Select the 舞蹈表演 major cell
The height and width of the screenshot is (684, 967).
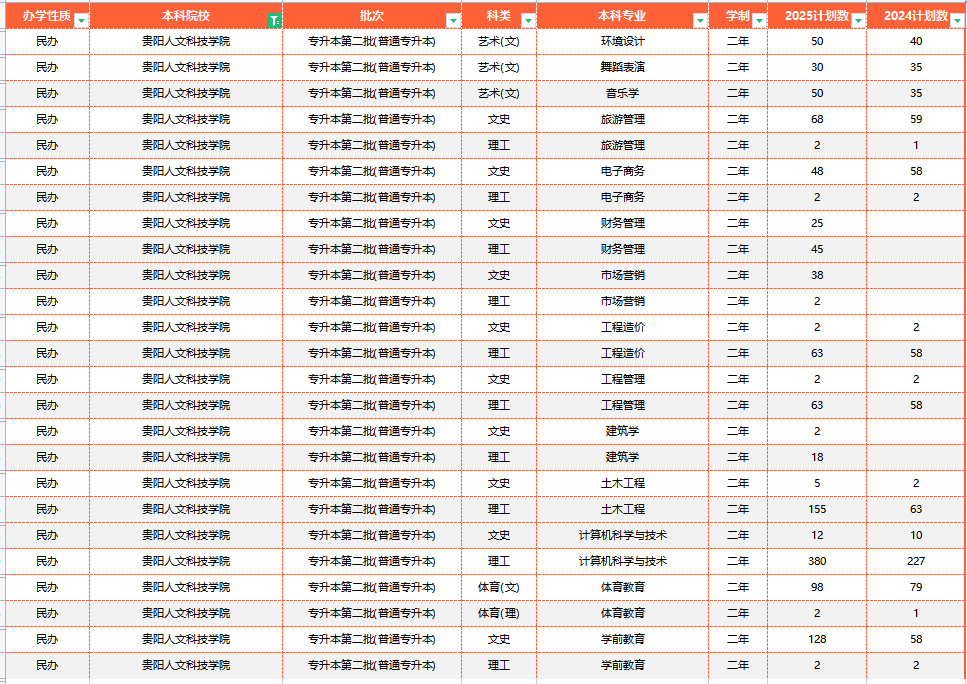(622, 67)
